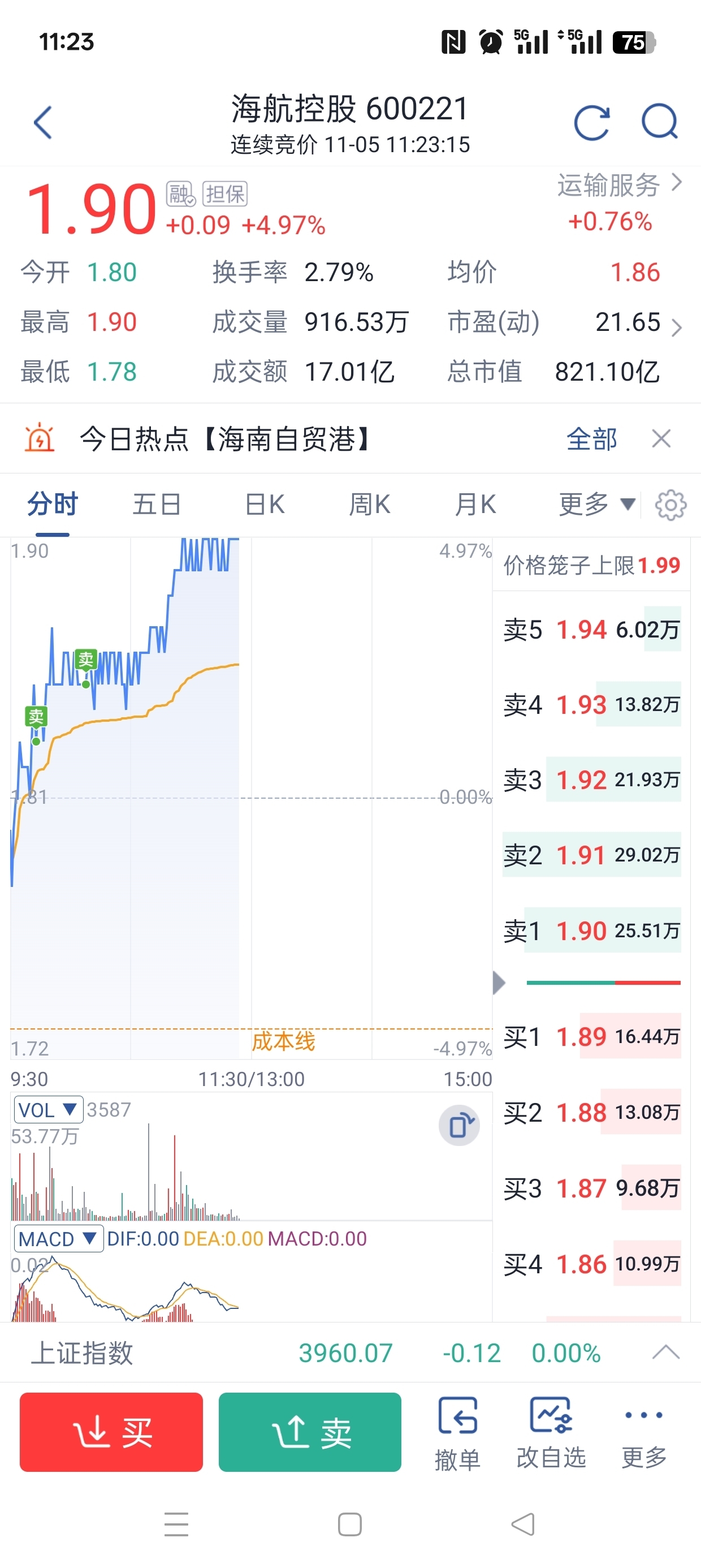Open the search magnifier icon
Image resolution: width=701 pixels, height=1568 pixels.
pos(660,122)
